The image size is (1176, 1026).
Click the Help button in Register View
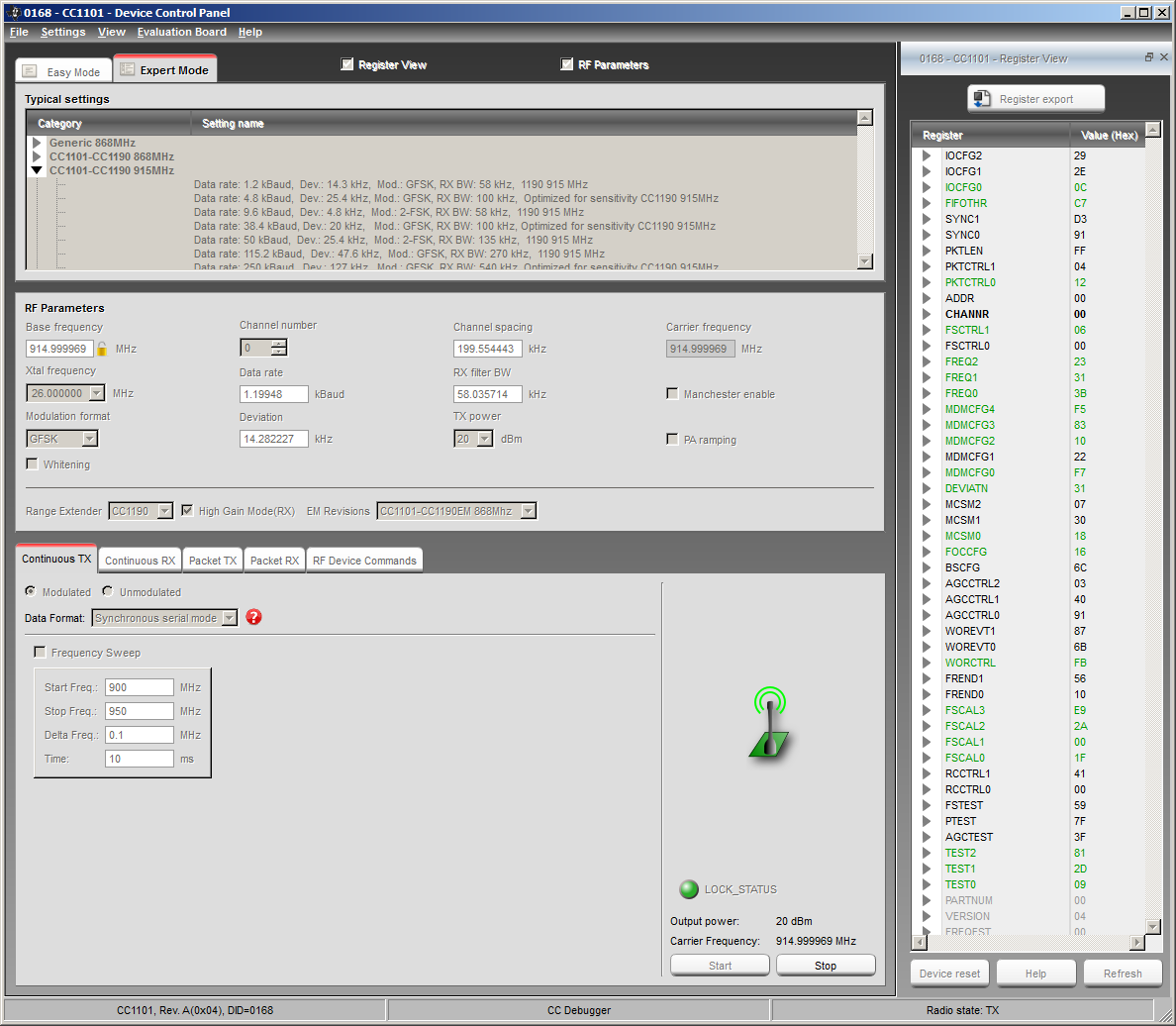tap(1035, 974)
